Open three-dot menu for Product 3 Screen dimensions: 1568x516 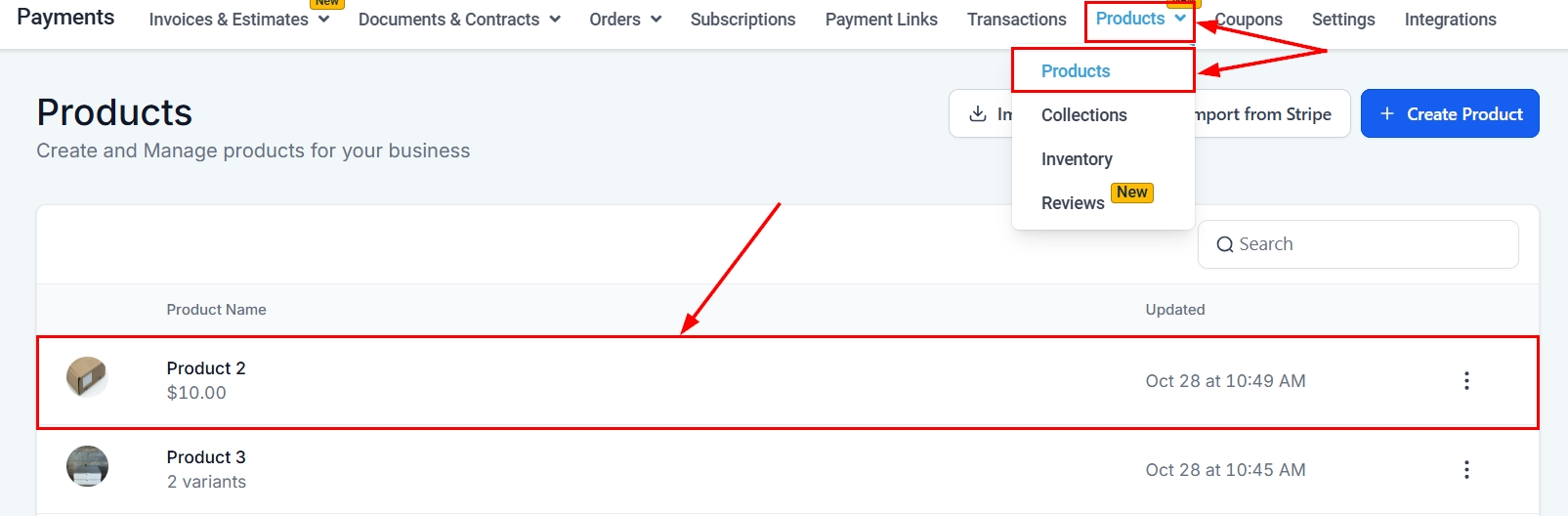coord(1465,470)
